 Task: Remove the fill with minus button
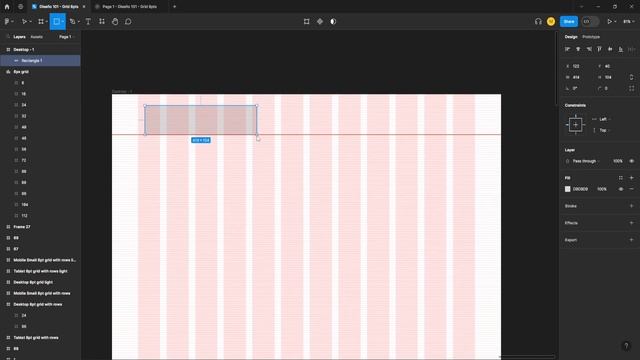[631, 189]
